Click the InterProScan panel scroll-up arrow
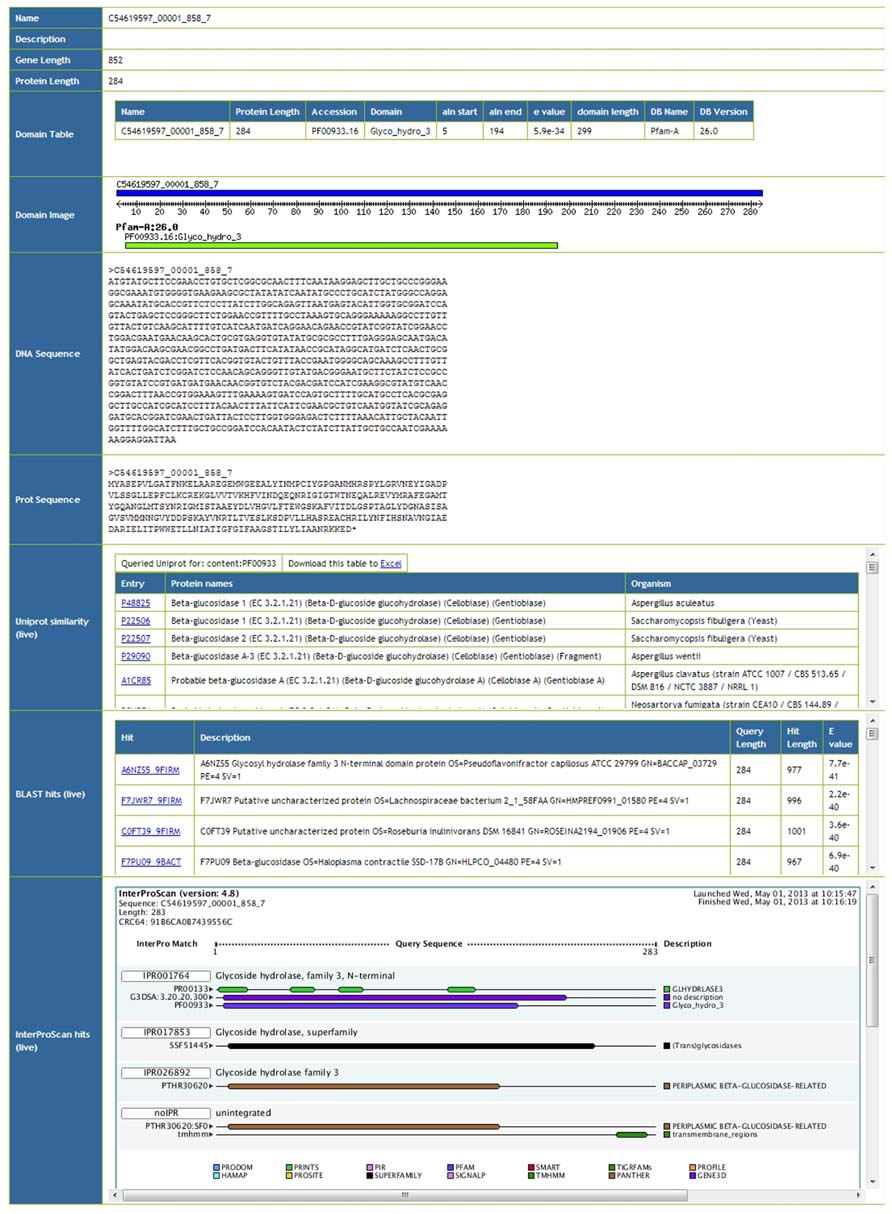Screen dimensions: 892x1214 [872, 888]
